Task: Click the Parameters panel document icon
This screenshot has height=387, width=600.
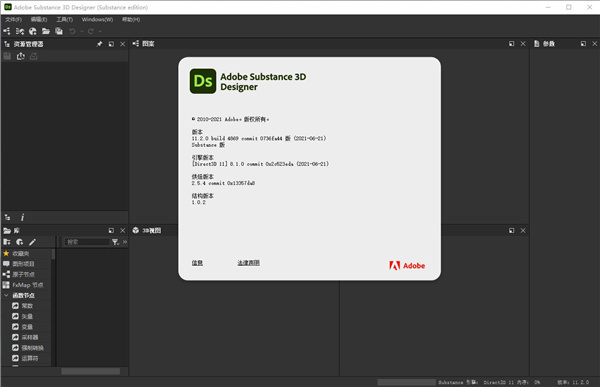Action: pos(537,44)
